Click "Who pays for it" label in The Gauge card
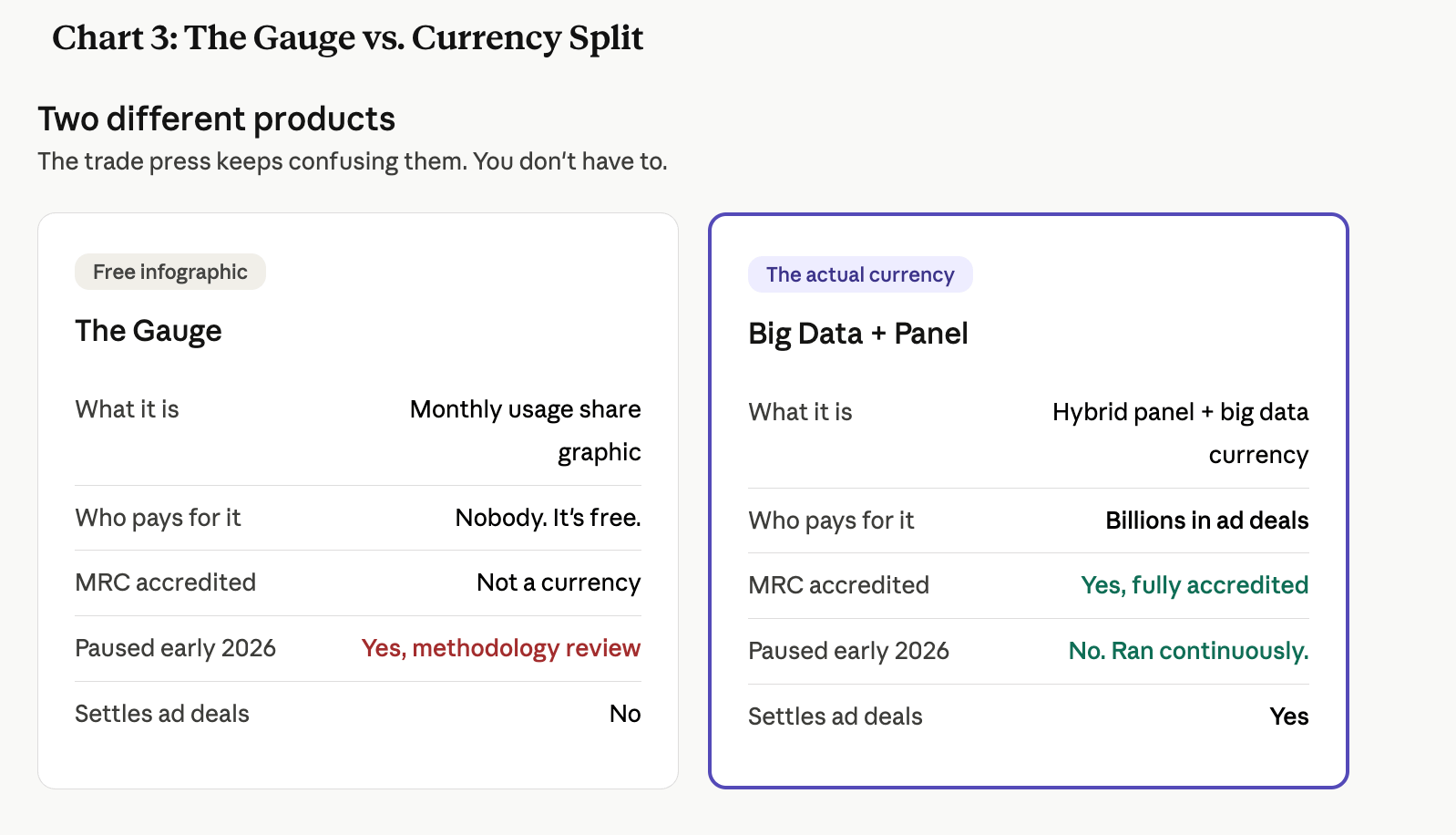This screenshot has height=835, width=1456. [158, 518]
